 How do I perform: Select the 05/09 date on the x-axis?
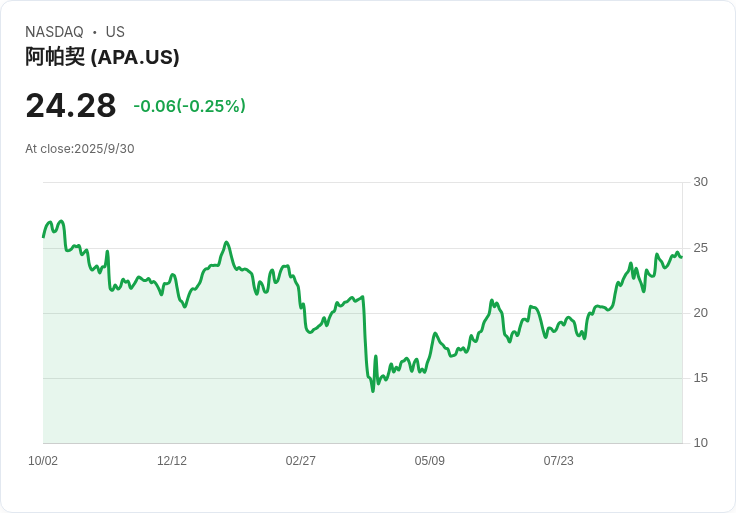tap(430, 461)
